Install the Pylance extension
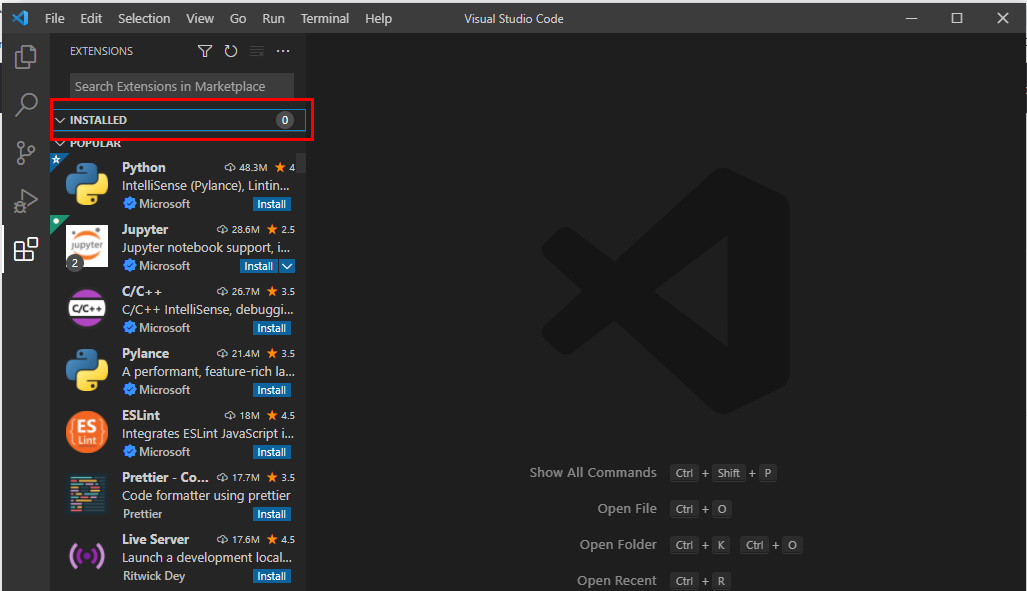The width and height of the screenshot is (1027, 591). pyautogui.click(x=272, y=391)
